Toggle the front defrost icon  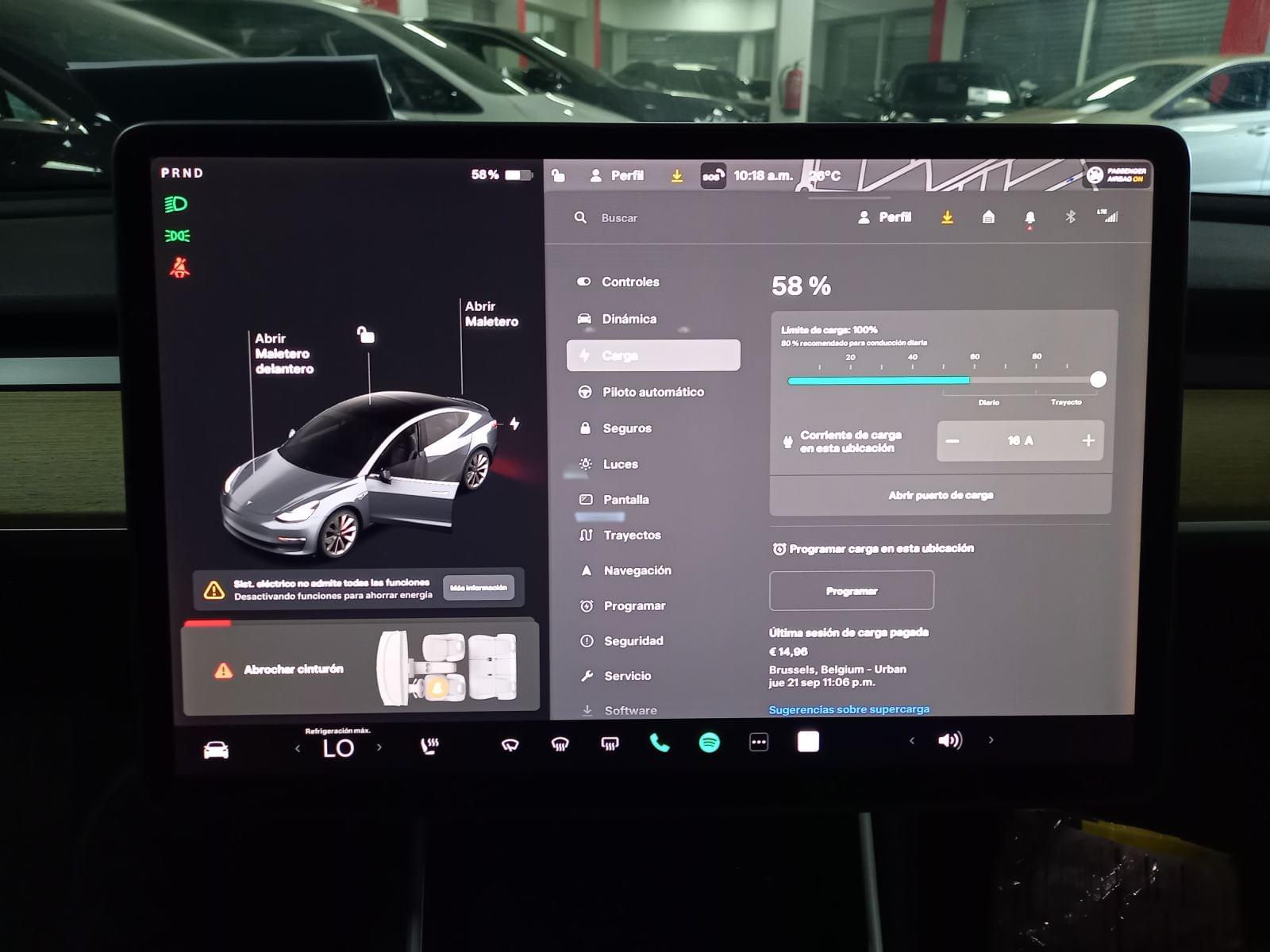[560, 744]
